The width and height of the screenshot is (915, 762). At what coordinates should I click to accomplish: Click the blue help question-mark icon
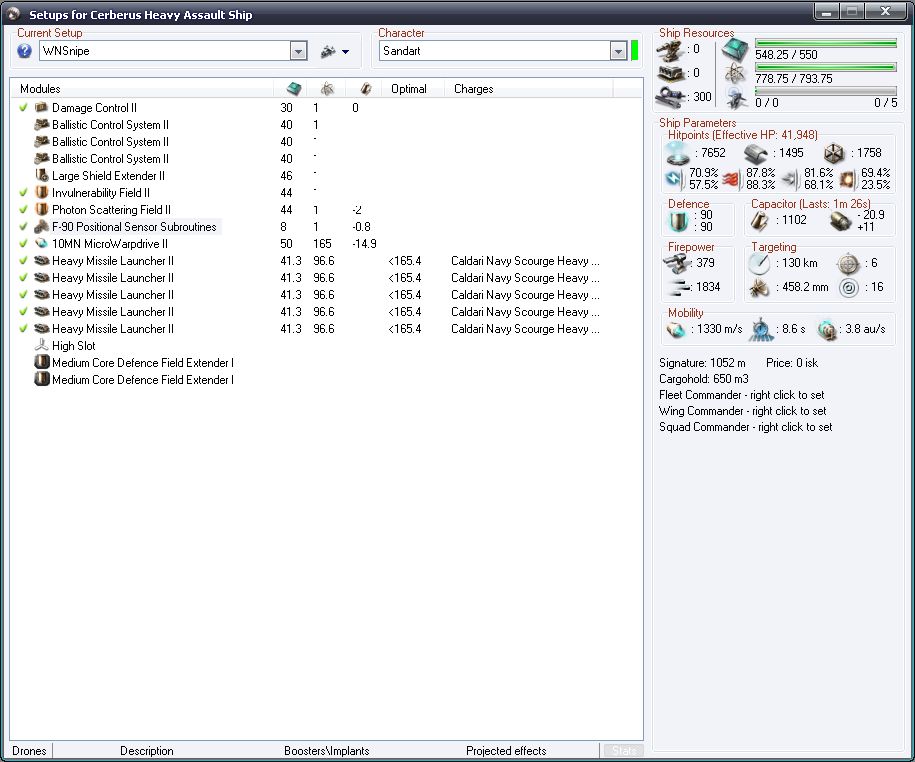24,51
